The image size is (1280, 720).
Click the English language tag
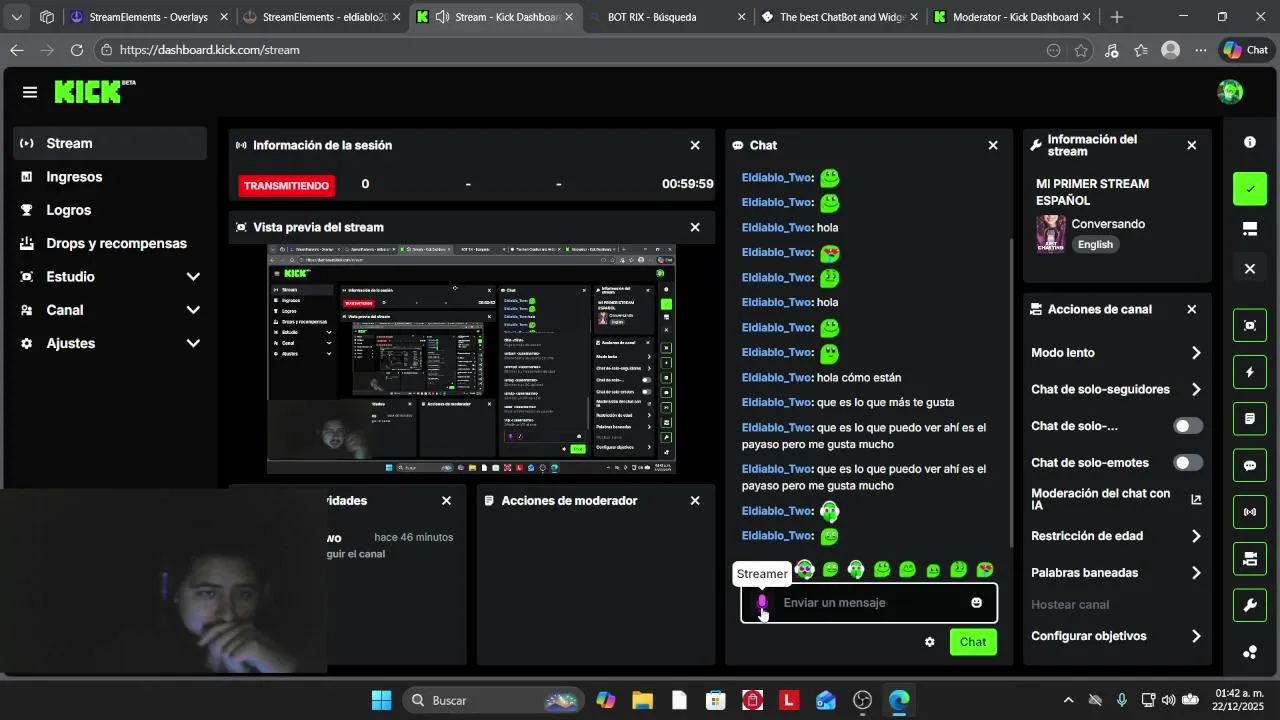click(x=1095, y=244)
